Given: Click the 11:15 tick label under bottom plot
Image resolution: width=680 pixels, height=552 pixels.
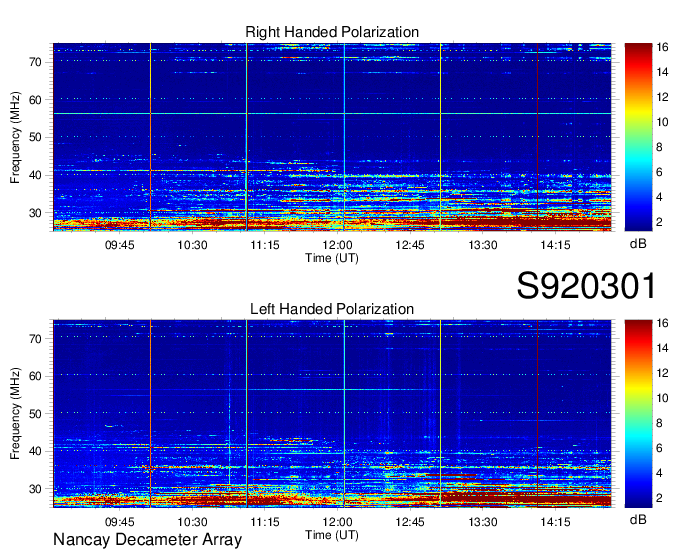Looking at the screenshot, I should click(x=265, y=522).
